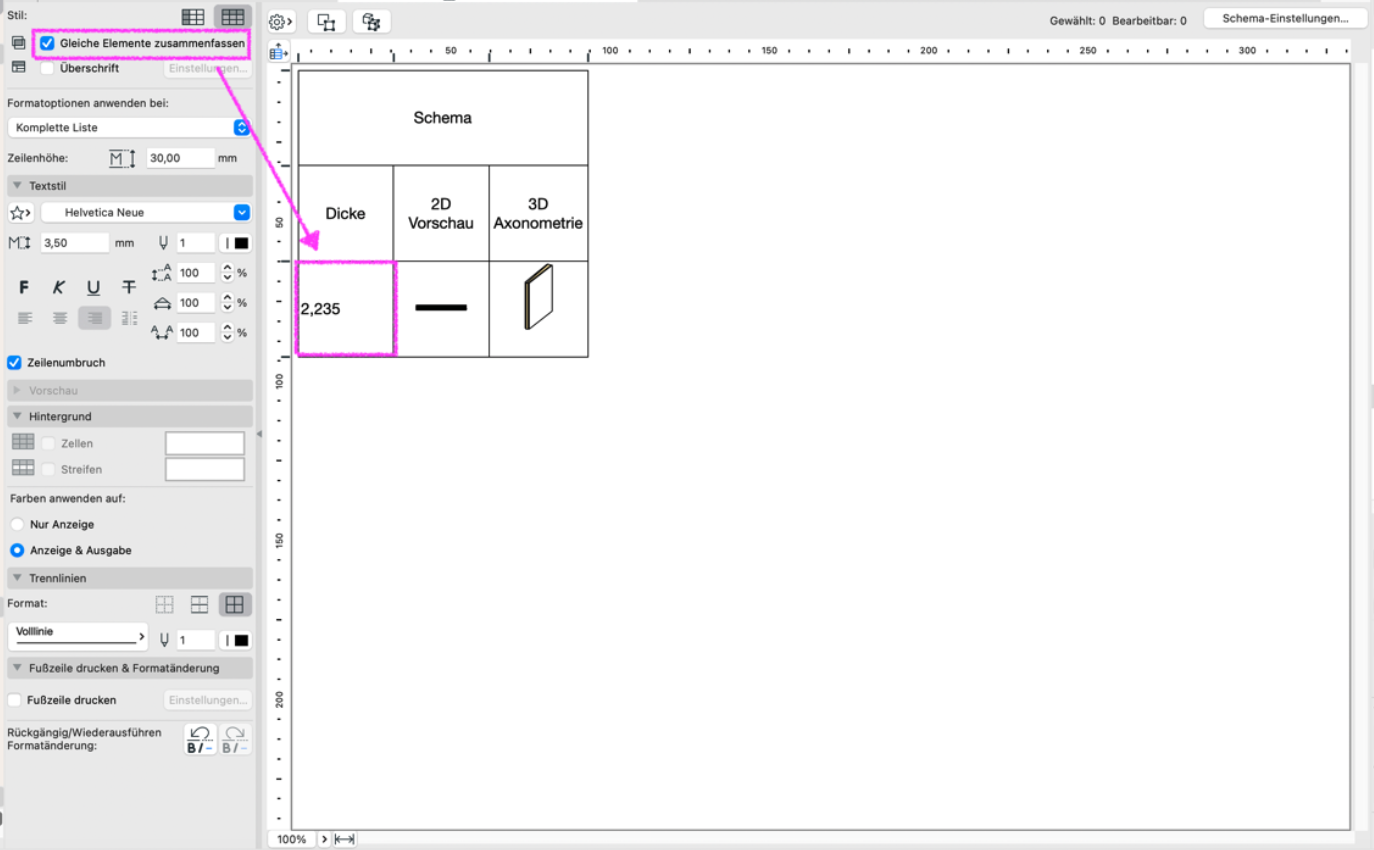Click the text pen color swatch
The width and height of the screenshot is (1374, 850).
(236, 243)
